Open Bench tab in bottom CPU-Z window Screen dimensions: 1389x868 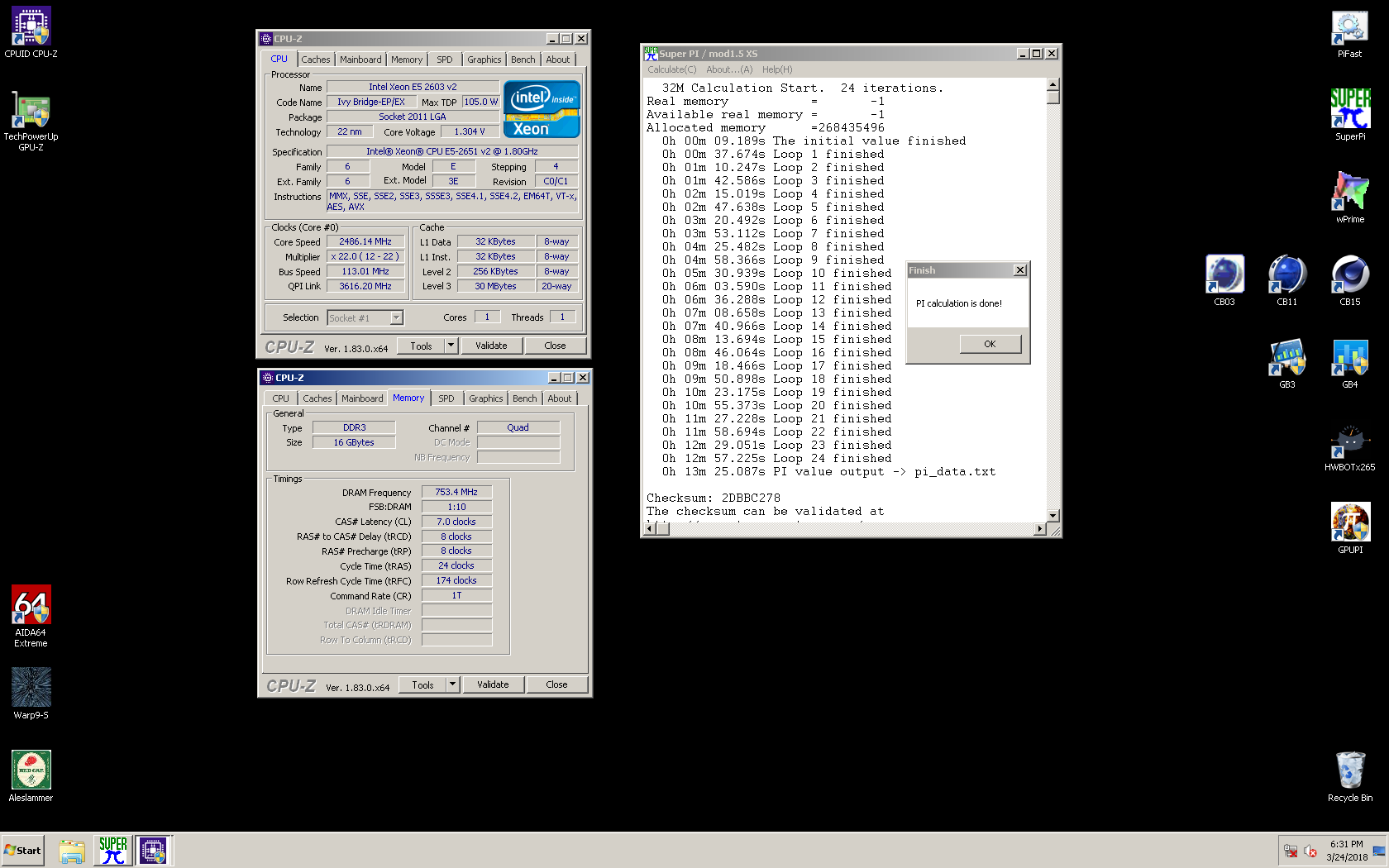pos(524,398)
